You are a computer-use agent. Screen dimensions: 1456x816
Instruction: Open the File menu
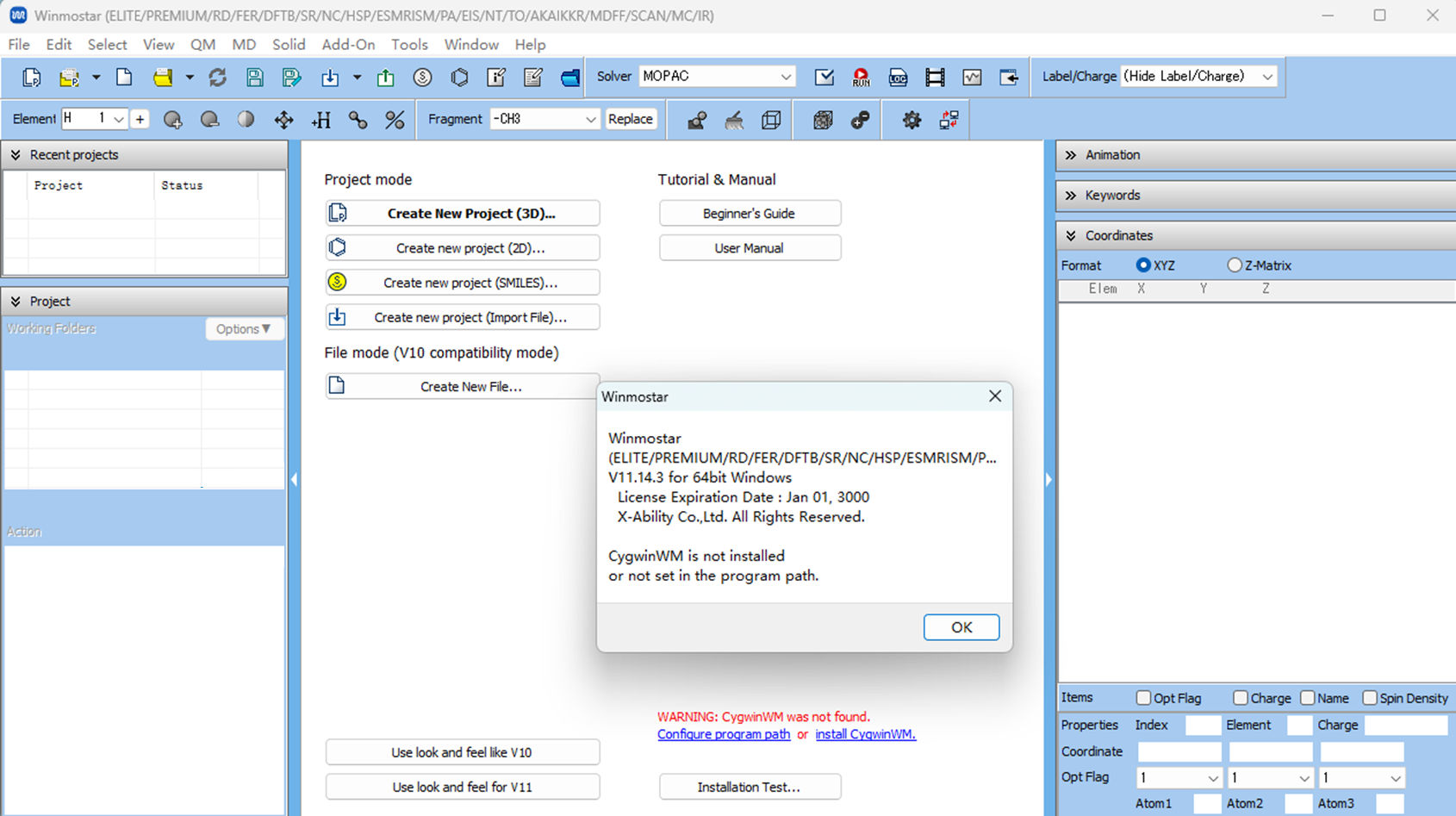19,45
